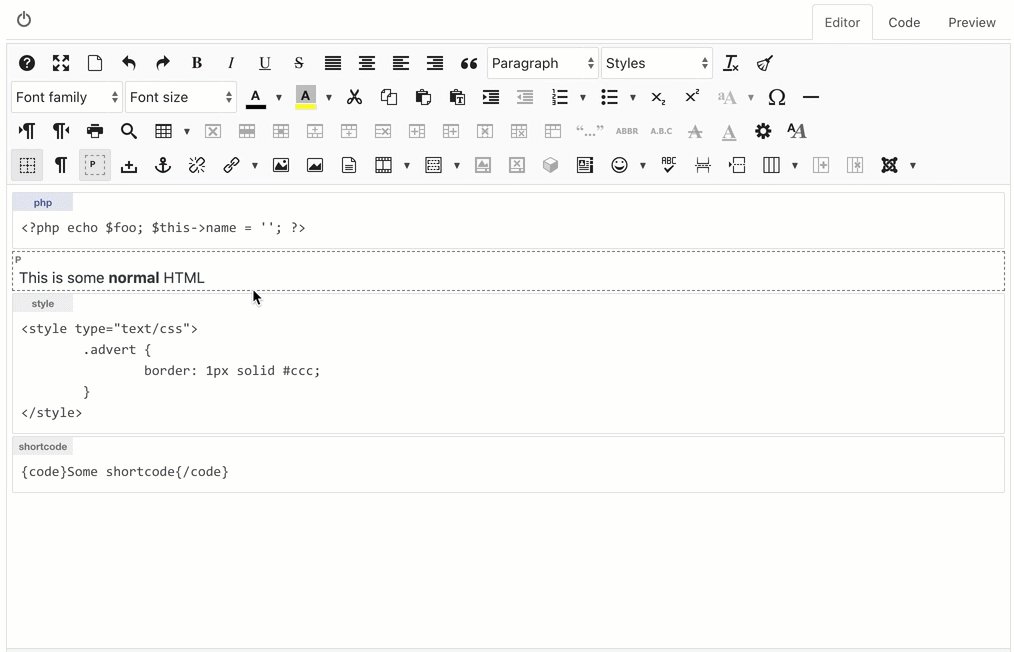The image size is (1014, 652).
Task: Open the image manager
Action: [x=281, y=166]
